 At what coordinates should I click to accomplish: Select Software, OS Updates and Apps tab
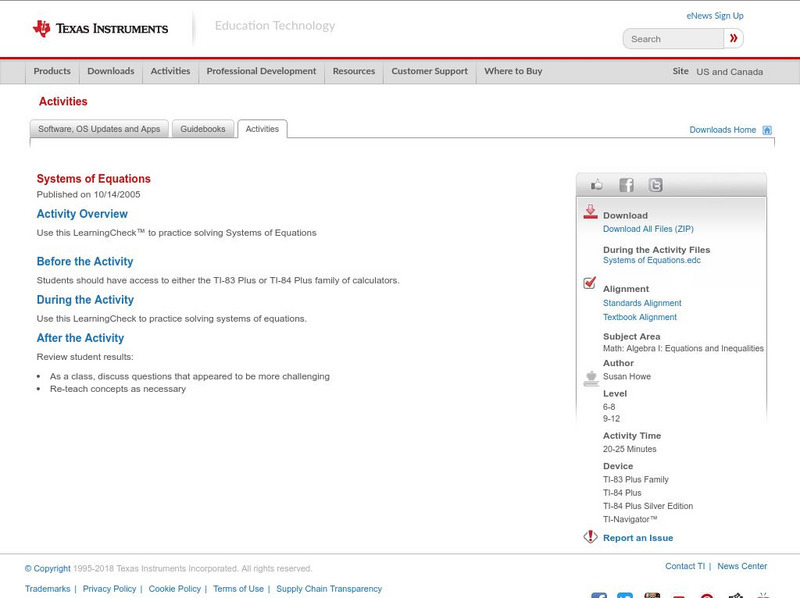click(x=99, y=129)
